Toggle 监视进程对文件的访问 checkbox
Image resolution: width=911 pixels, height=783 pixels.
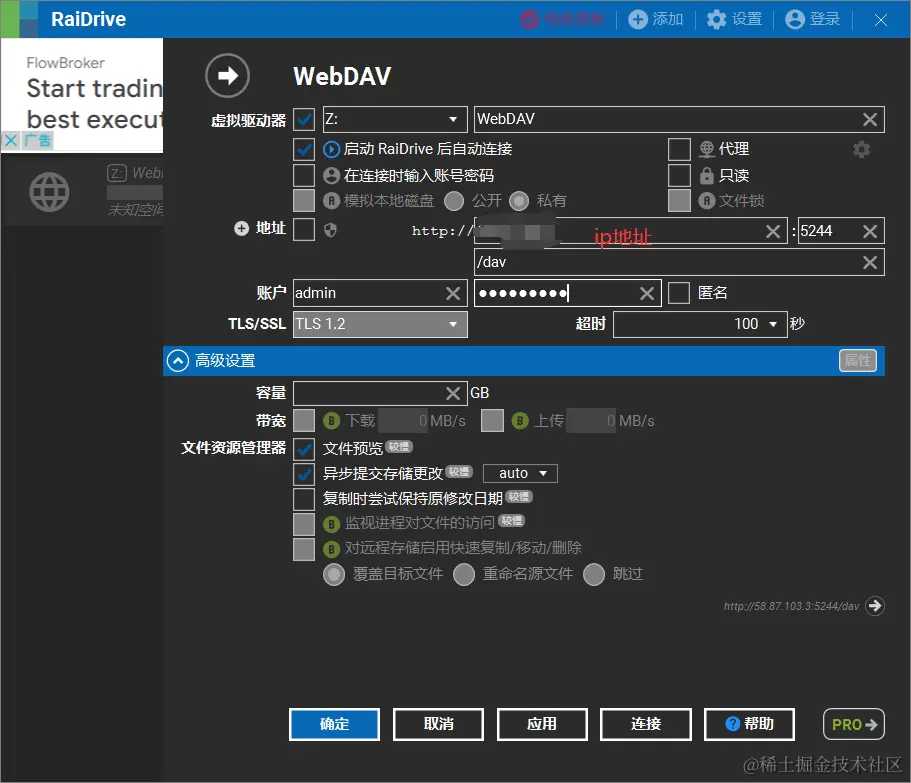pos(304,524)
